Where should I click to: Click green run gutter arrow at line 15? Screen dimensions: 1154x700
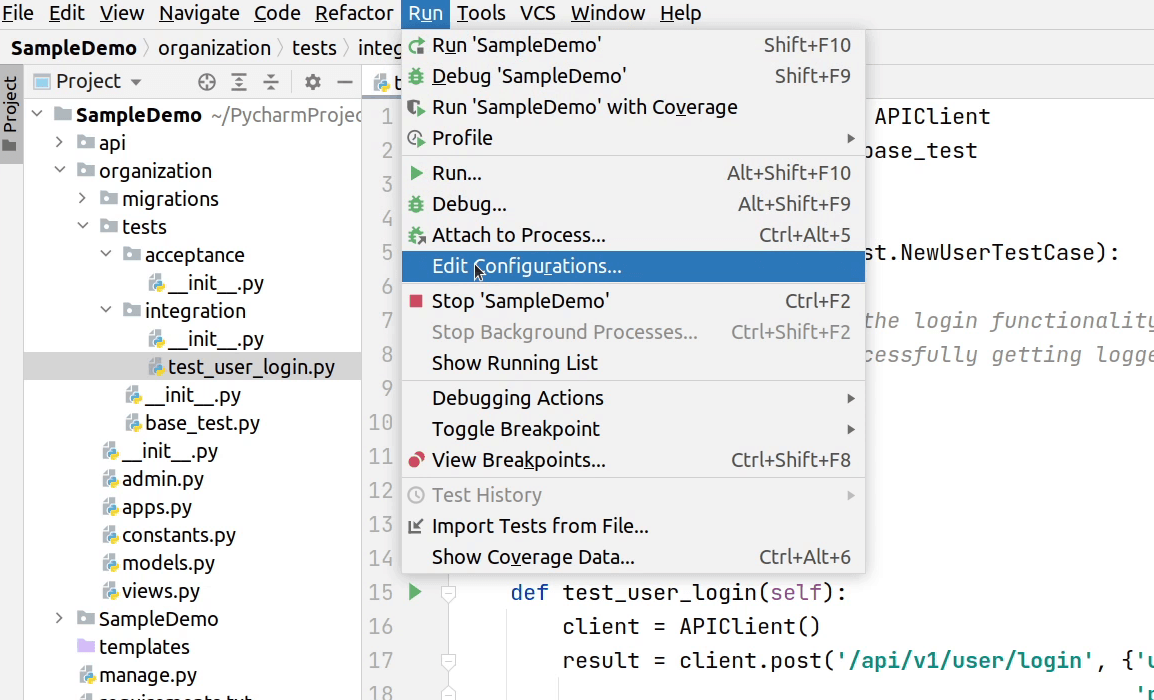tap(415, 592)
